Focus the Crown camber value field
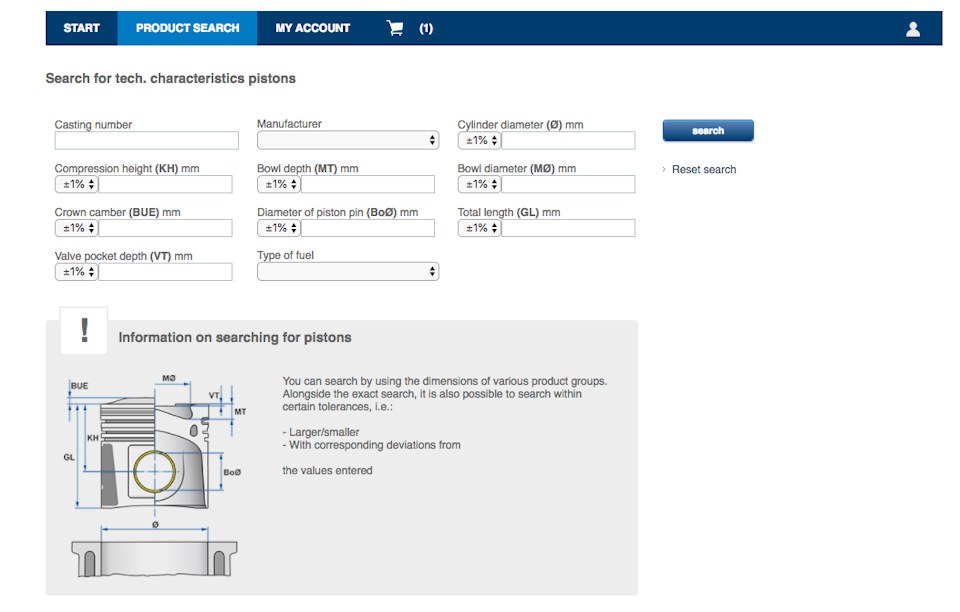Screen dimensions: 960x612 click(165, 228)
